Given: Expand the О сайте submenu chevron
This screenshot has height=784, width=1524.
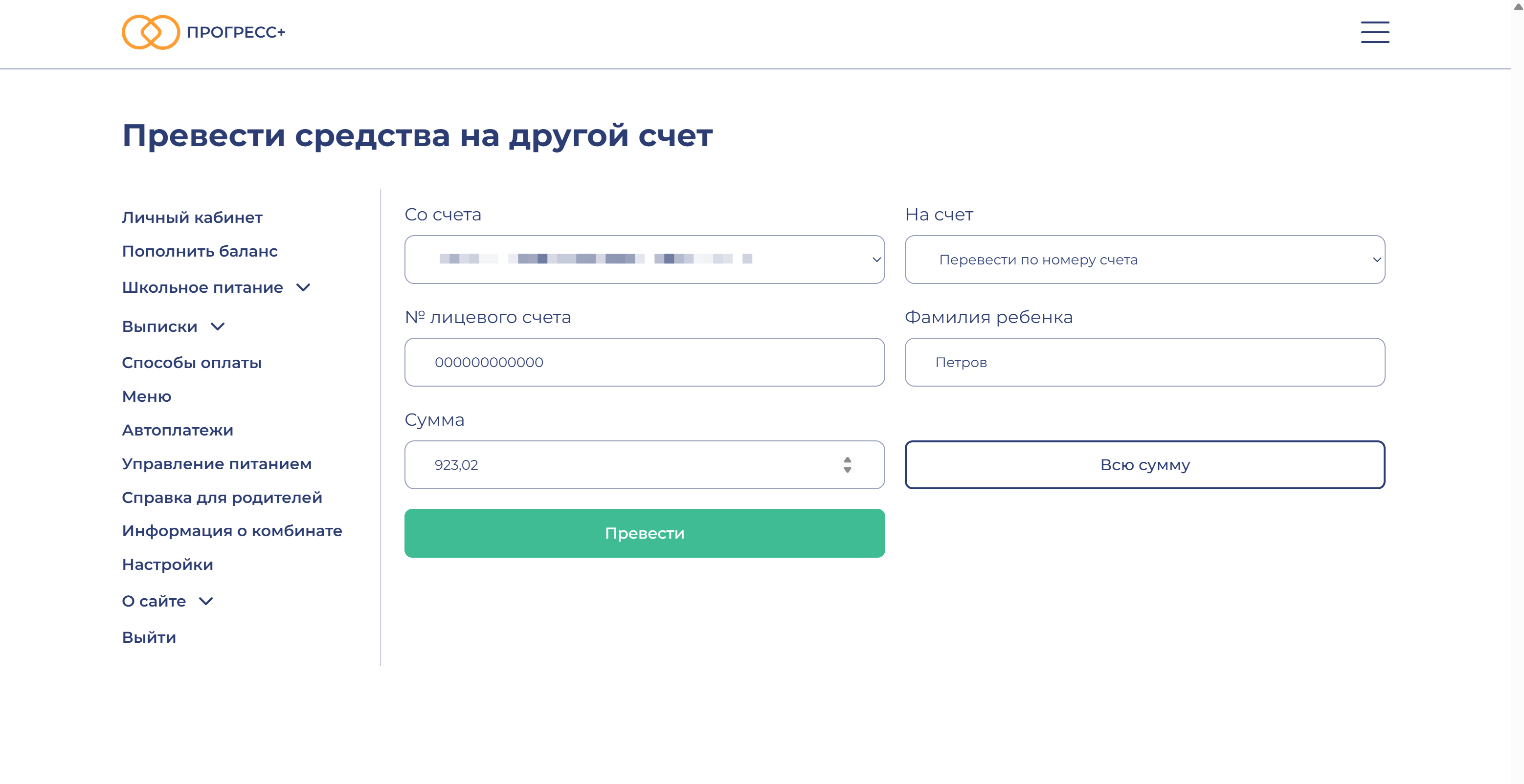Looking at the screenshot, I should [206, 601].
